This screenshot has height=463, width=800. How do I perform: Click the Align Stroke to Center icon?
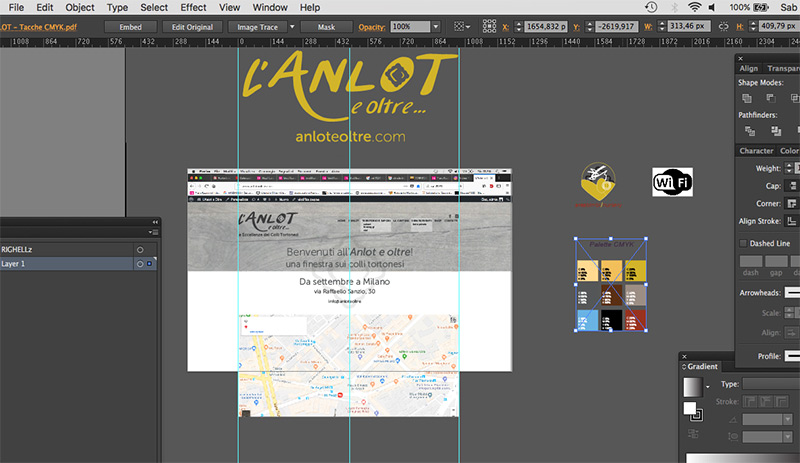pyautogui.click(x=791, y=221)
